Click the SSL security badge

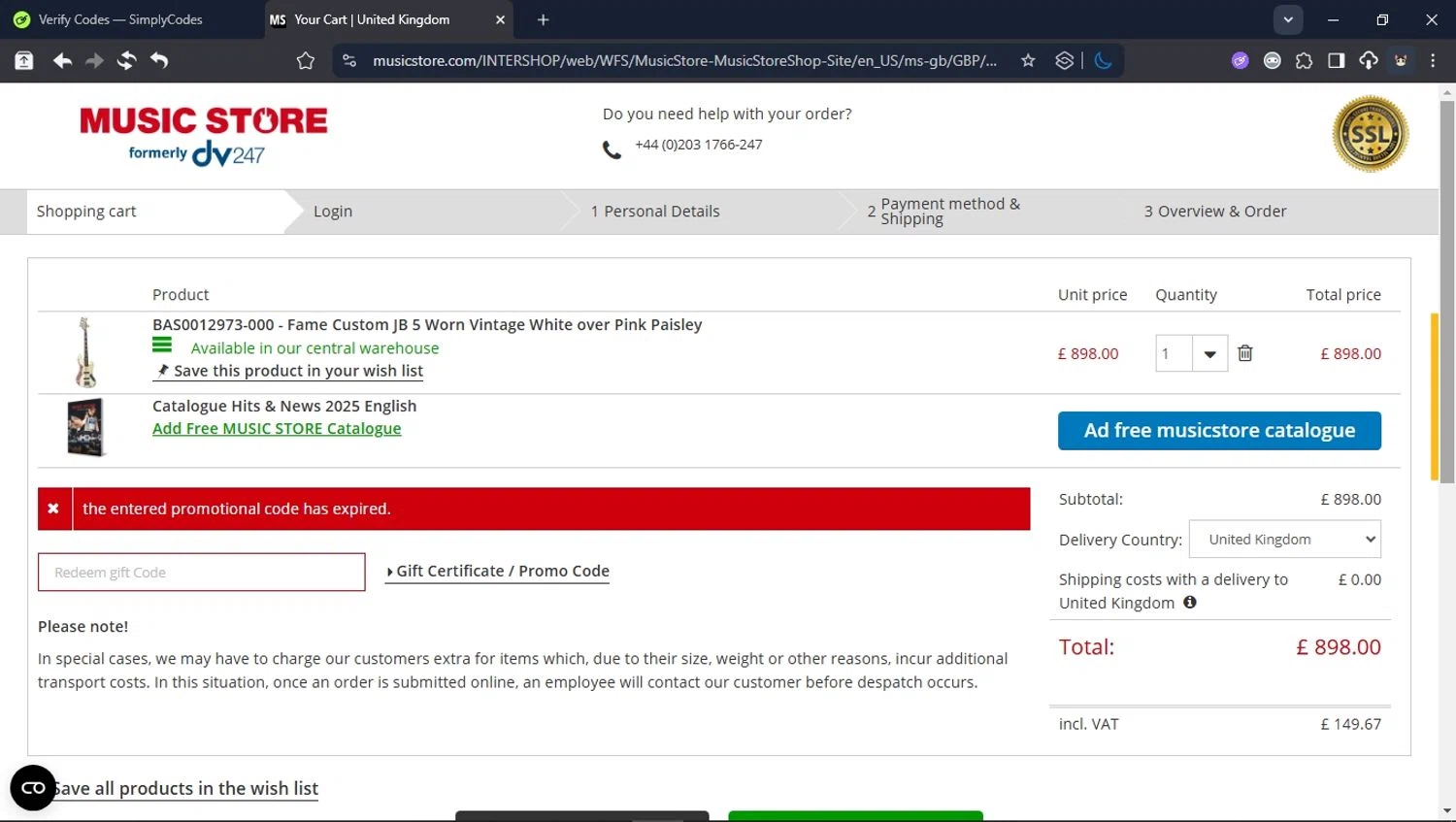click(1371, 134)
